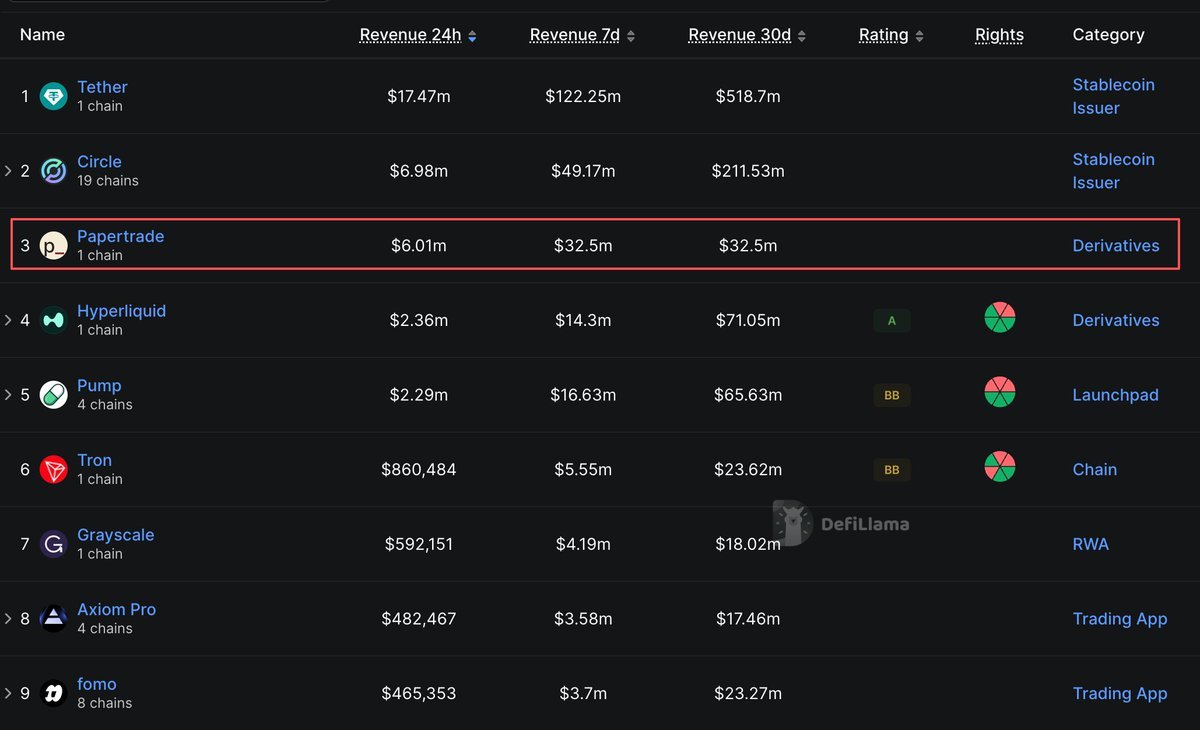Sort by Revenue 24h column
The image size is (1200, 730).
[418, 35]
